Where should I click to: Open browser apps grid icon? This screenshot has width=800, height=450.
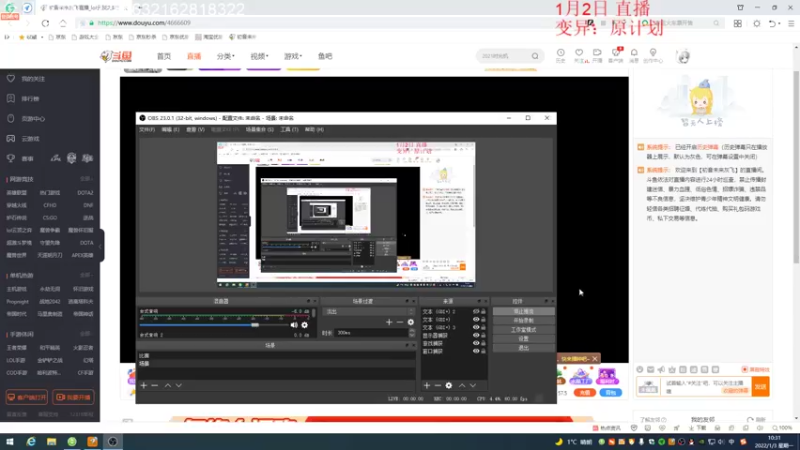pos(738,23)
